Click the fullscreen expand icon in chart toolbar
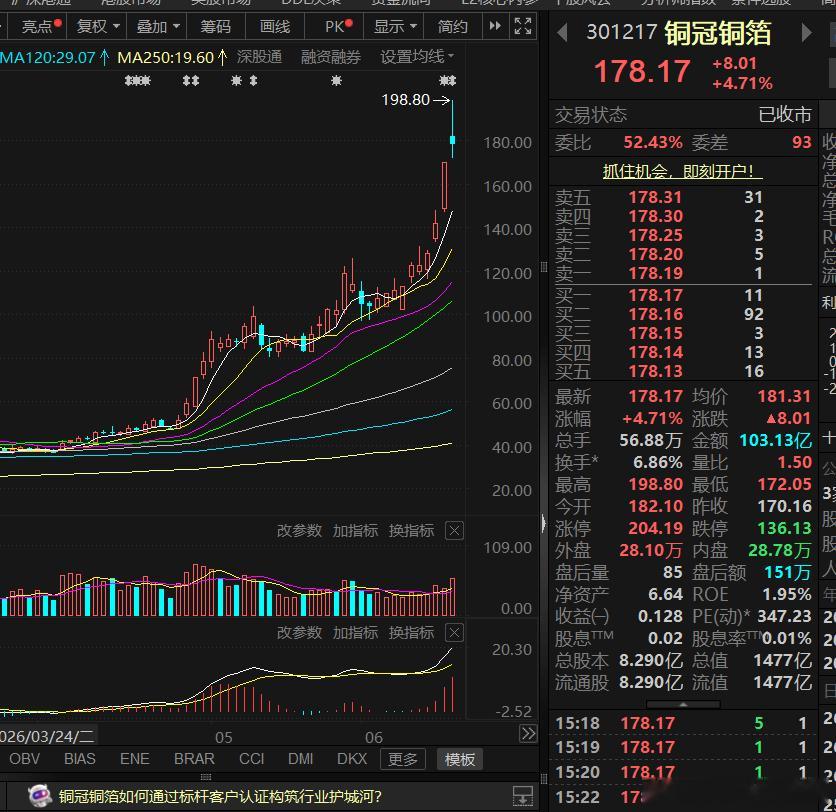 pyautogui.click(x=522, y=26)
